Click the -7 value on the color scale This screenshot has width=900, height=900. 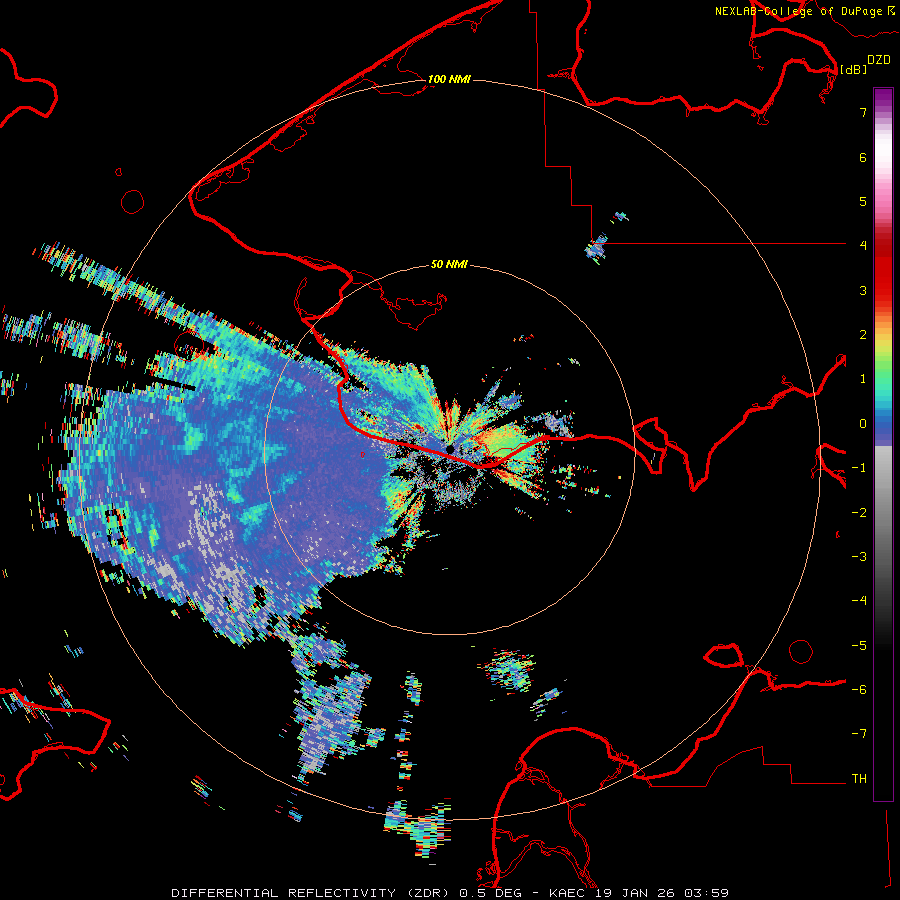[859, 734]
